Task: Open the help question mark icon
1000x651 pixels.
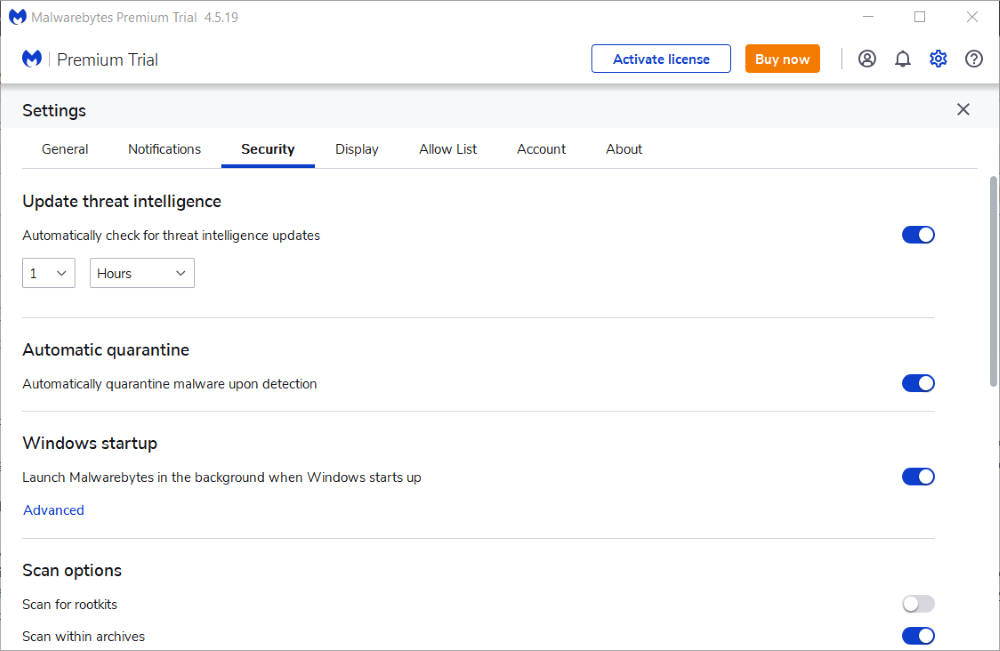Action: [x=974, y=59]
